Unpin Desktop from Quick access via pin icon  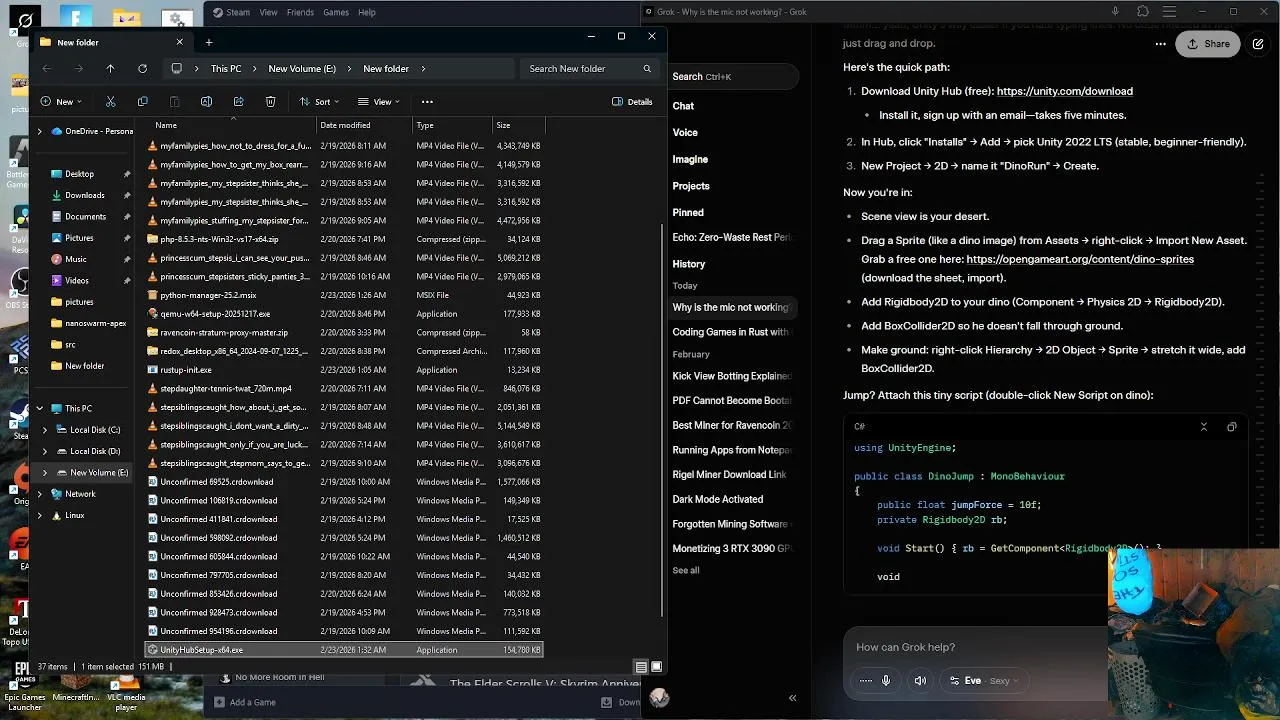tap(126, 174)
